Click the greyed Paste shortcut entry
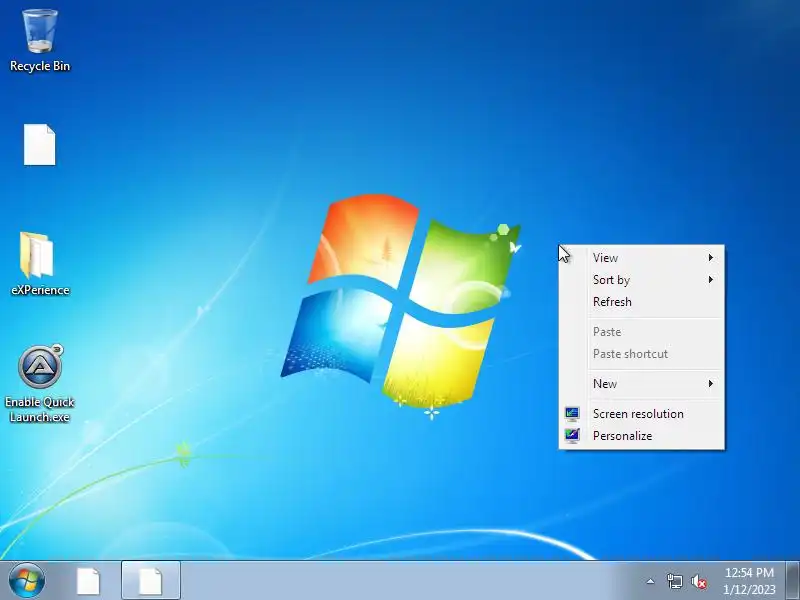Screen dimensions: 800x600 click(x=641, y=354)
